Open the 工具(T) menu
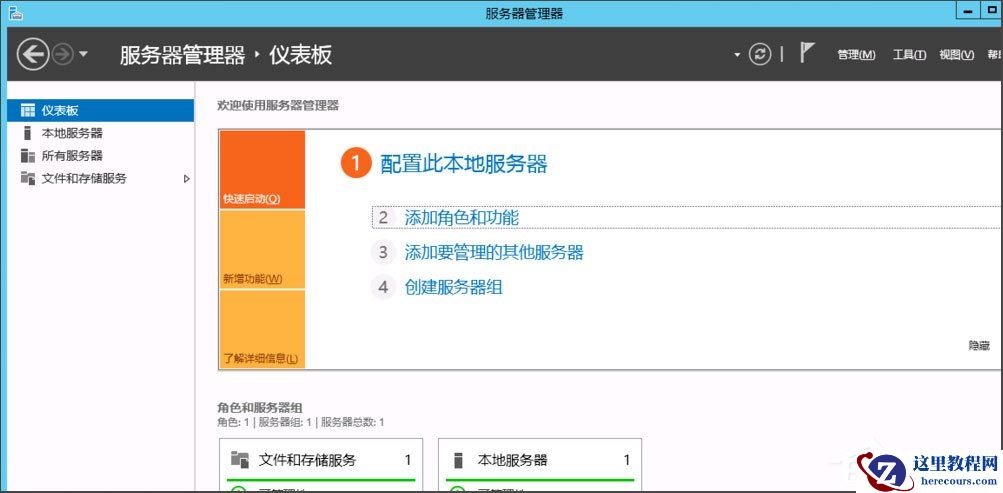 910,55
